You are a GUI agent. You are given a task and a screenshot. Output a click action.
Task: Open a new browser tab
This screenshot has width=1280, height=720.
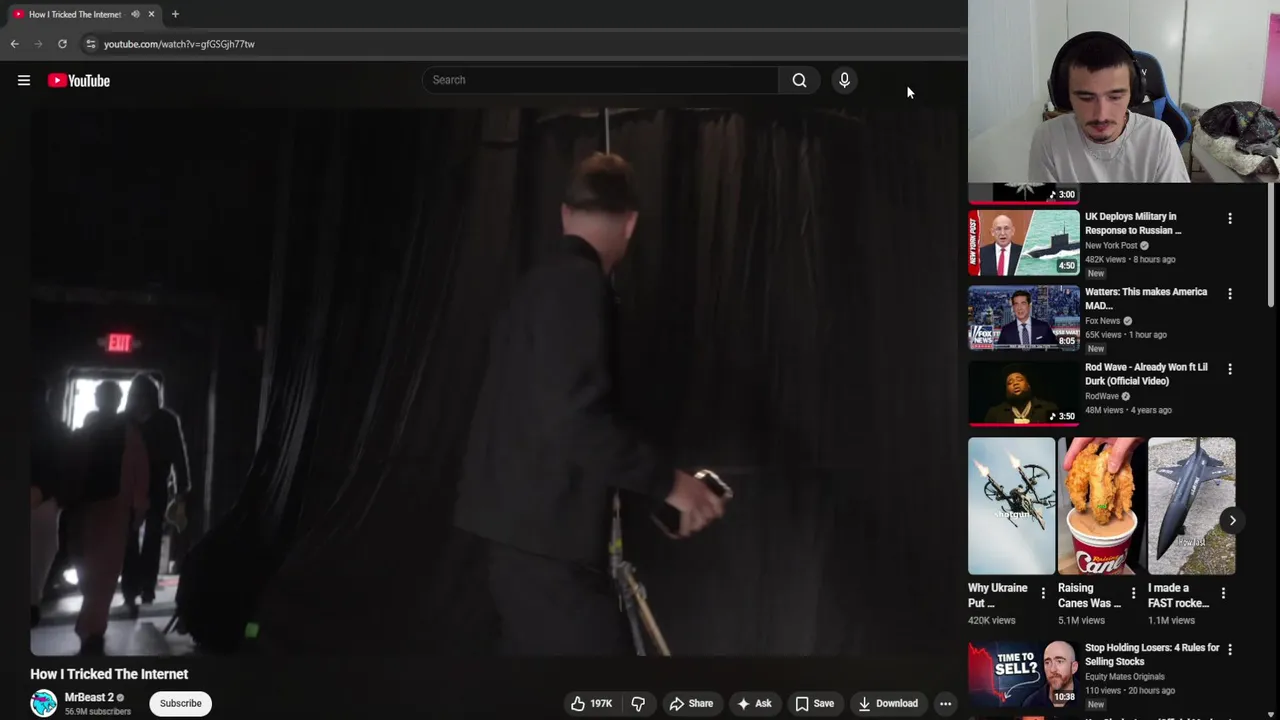tap(175, 14)
